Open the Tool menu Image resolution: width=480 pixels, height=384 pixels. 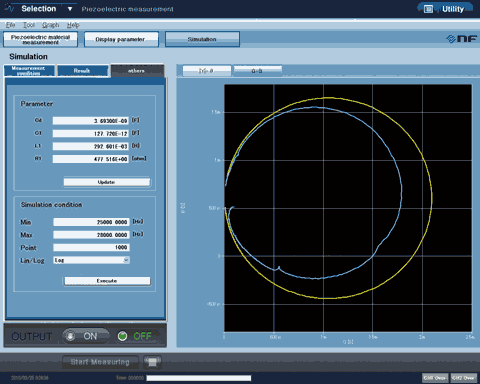(29, 25)
